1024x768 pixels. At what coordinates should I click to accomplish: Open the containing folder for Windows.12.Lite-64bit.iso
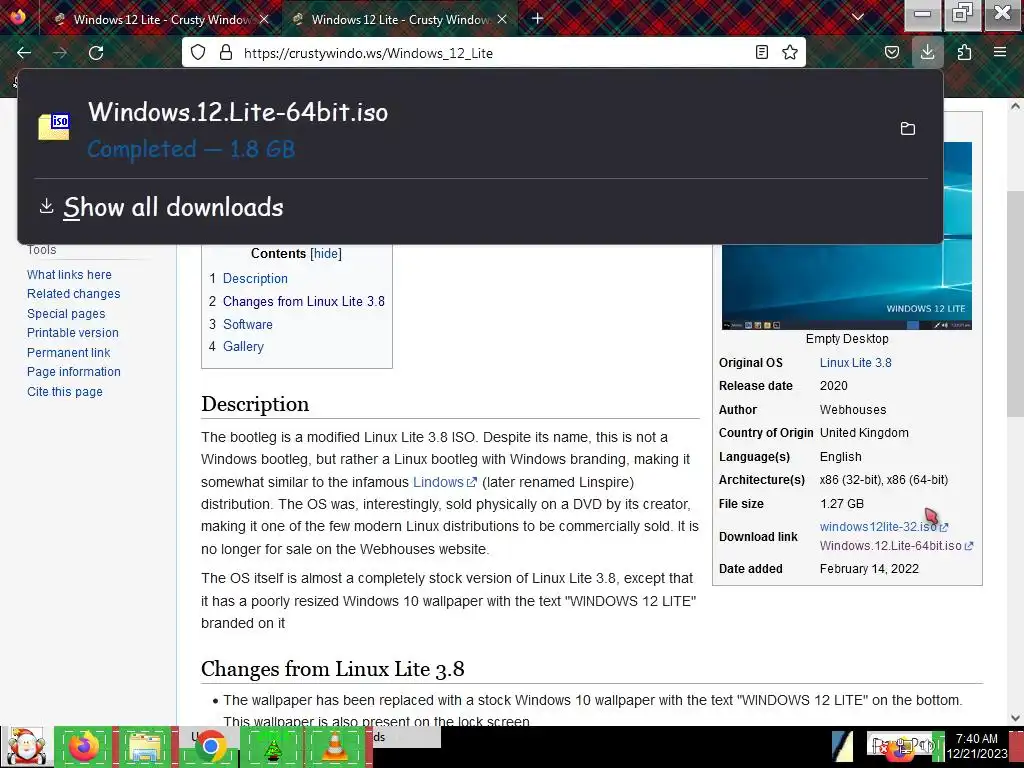point(907,129)
